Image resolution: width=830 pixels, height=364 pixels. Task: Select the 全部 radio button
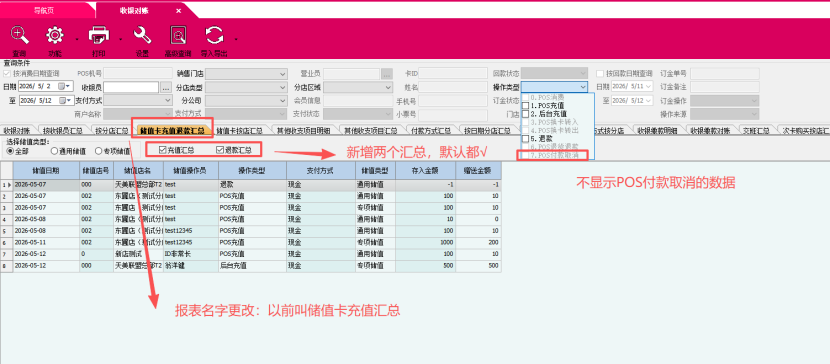(x=10, y=151)
